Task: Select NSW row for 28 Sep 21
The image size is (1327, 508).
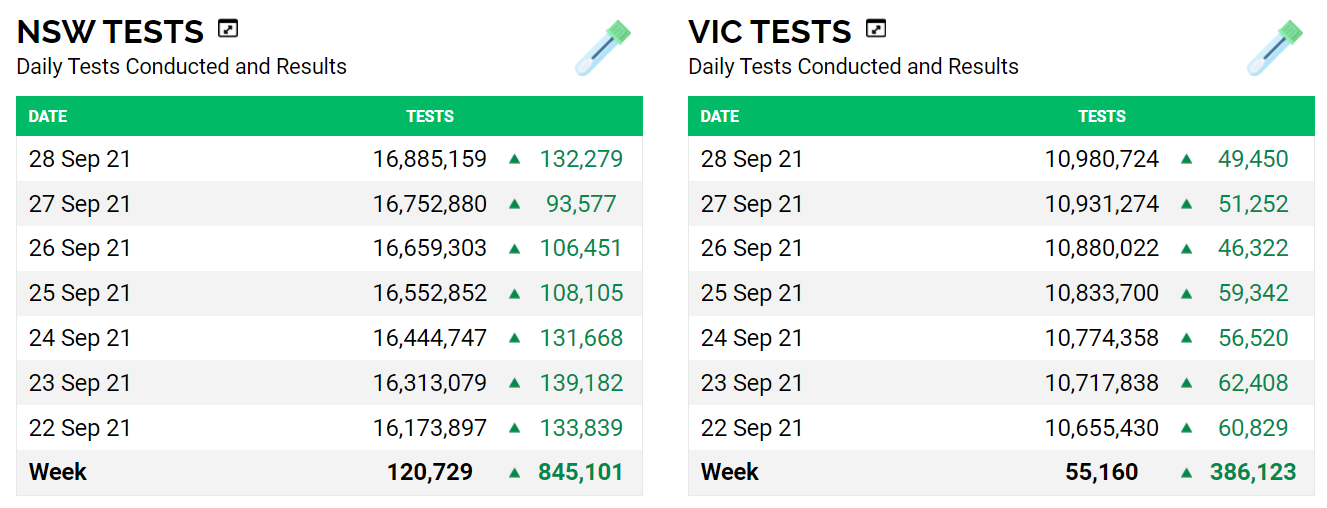Action: click(x=80, y=159)
